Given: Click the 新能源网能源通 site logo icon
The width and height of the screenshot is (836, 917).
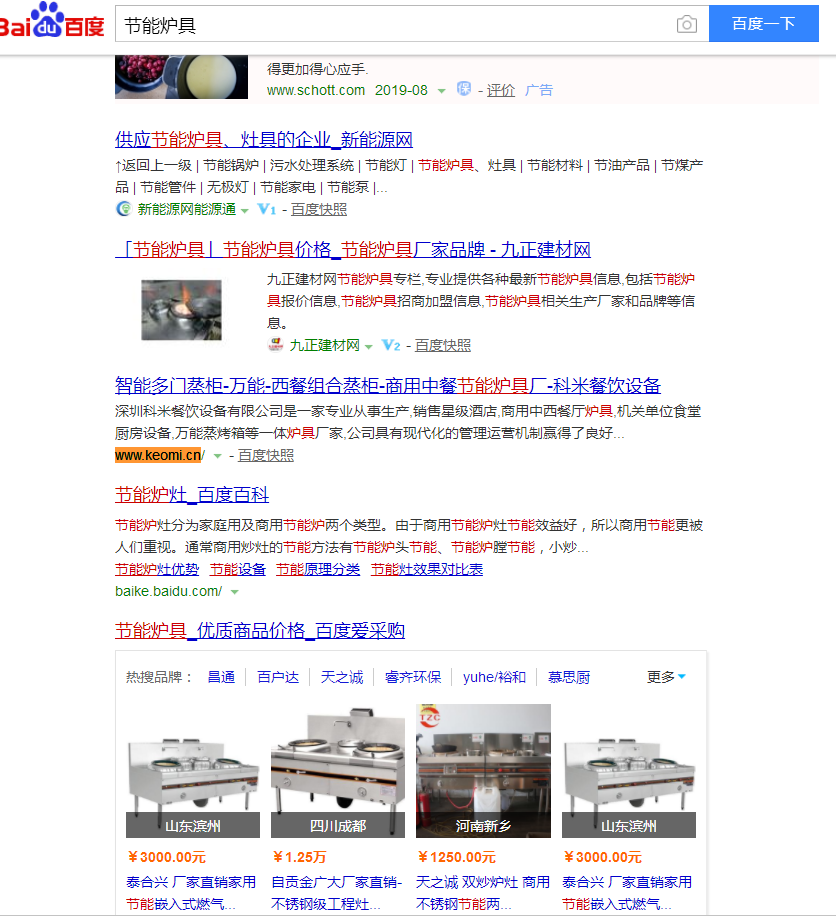Looking at the screenshot, I should point(124,209).
